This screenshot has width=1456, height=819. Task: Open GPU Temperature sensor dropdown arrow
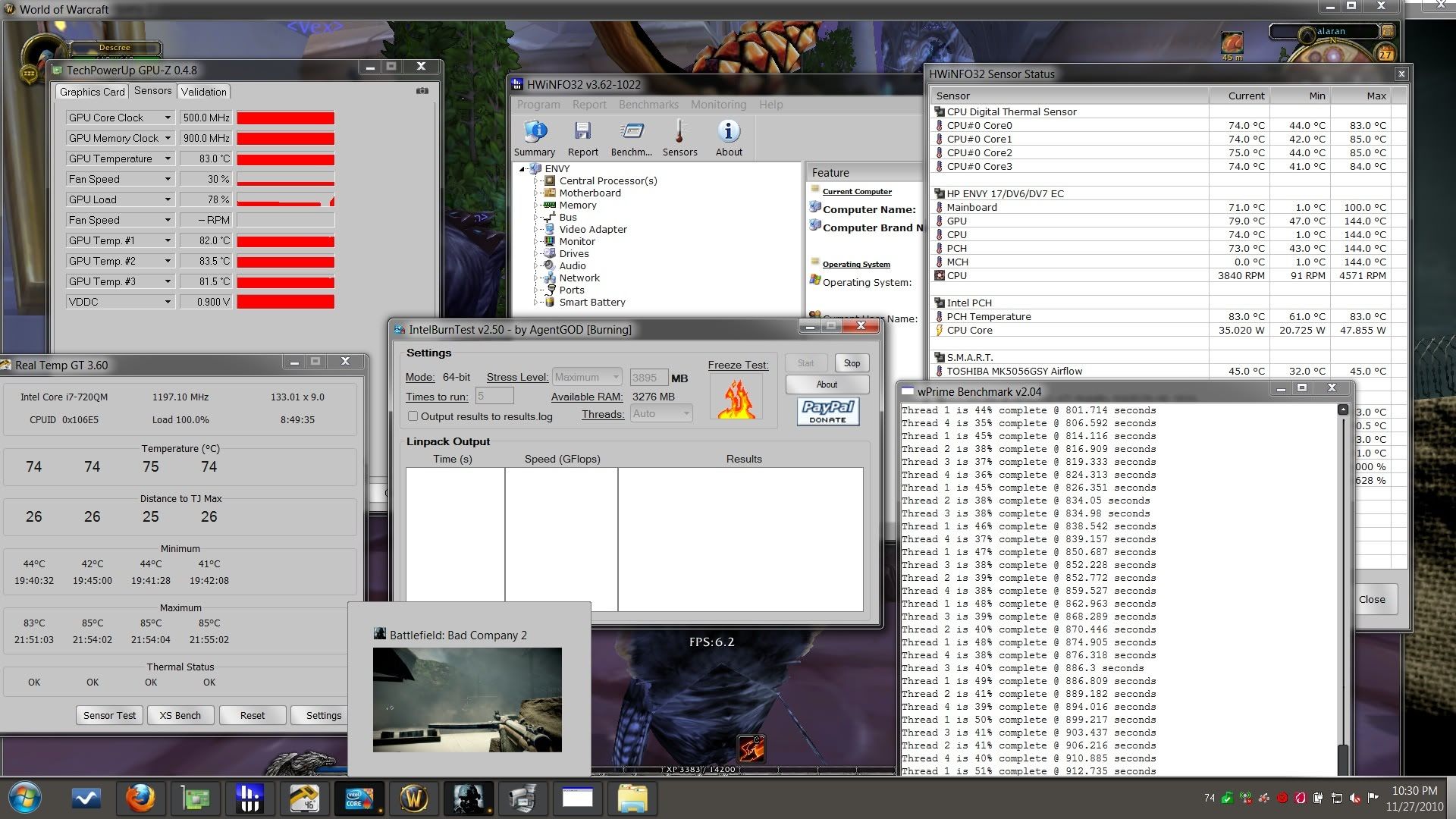(168, 158)
